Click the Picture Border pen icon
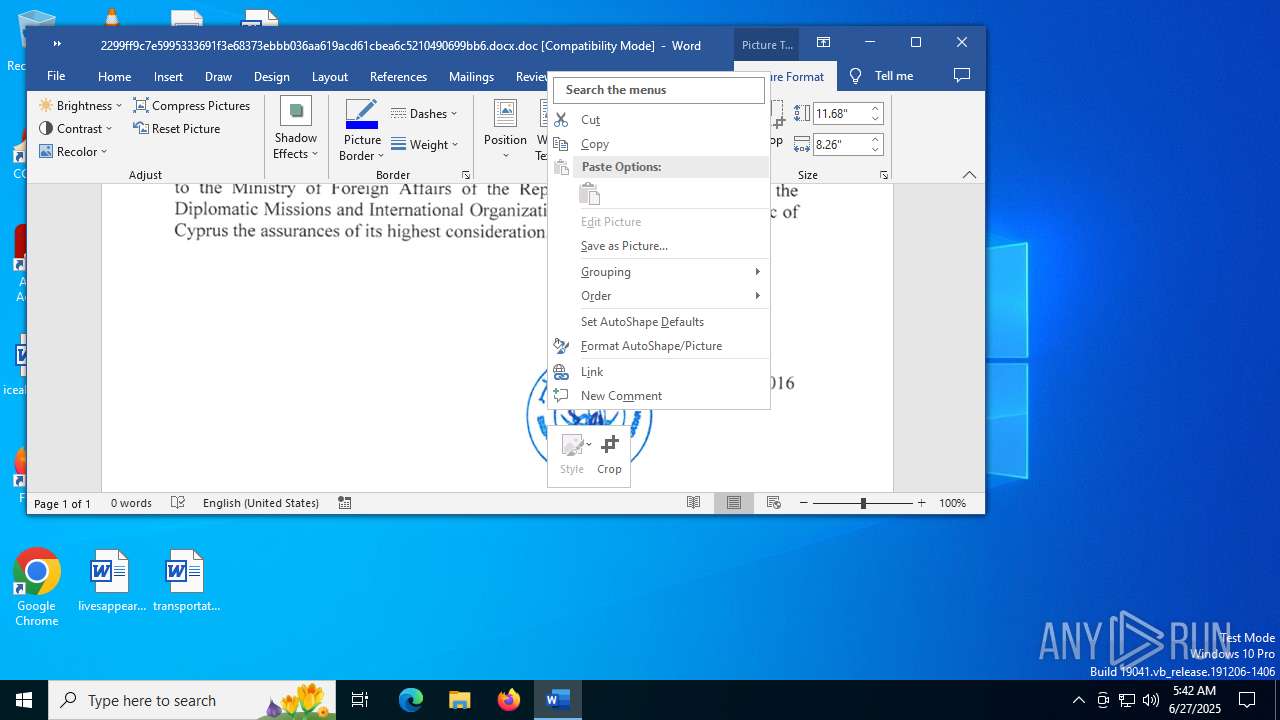Viewport: 1280px width, 720px height. tap(361, 112)
